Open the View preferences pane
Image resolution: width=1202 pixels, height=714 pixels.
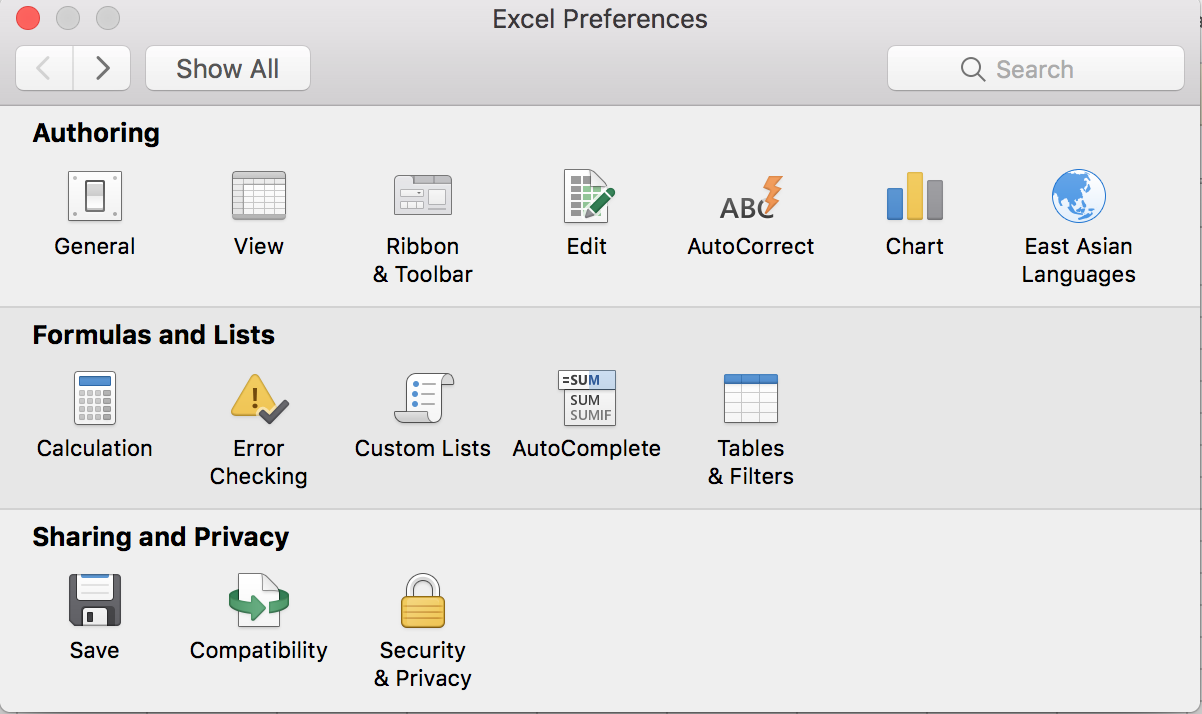pyautogui.click(x=258, y=196)
